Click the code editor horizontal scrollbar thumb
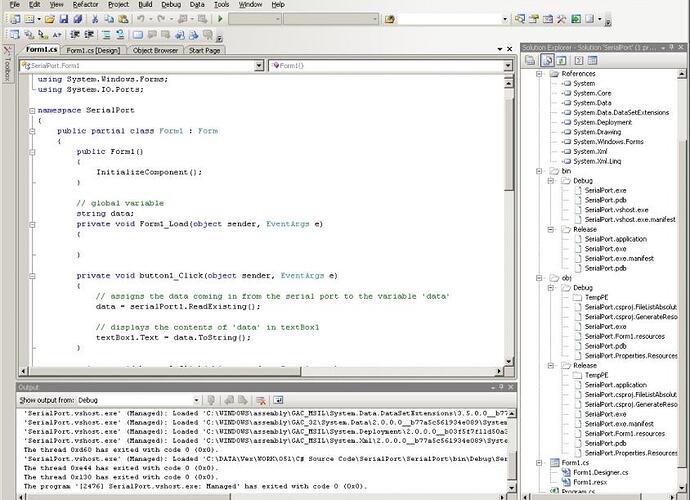Viewport: 690px width, 500px height. click(x=166, y=371)
